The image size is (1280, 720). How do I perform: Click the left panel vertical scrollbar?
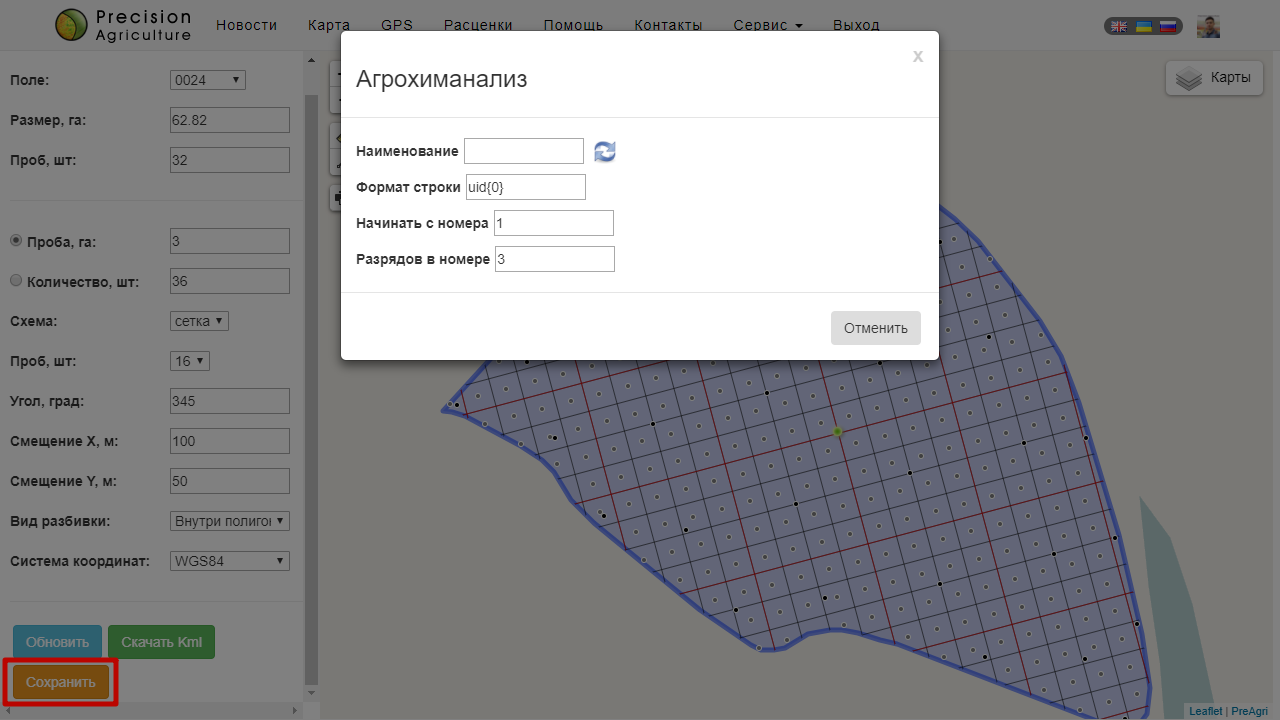click(x=310, y=380)
